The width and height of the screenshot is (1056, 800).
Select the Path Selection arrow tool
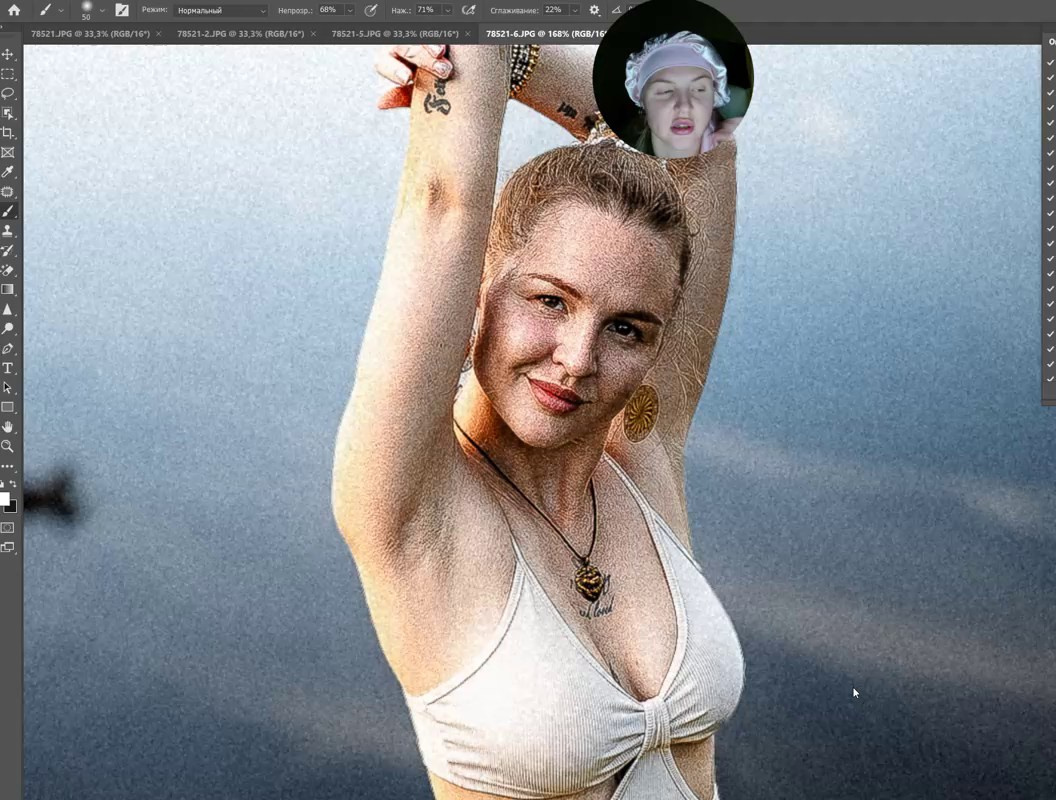pos(7,388)
